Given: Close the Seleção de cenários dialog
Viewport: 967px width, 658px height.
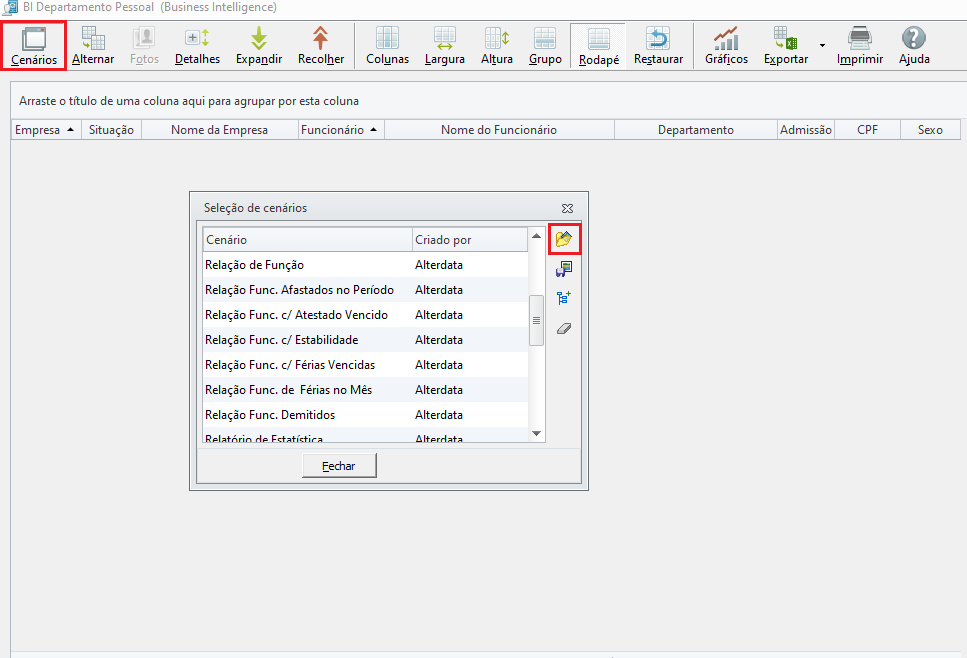Looking at the screenshot, I should tap(567, 208).
